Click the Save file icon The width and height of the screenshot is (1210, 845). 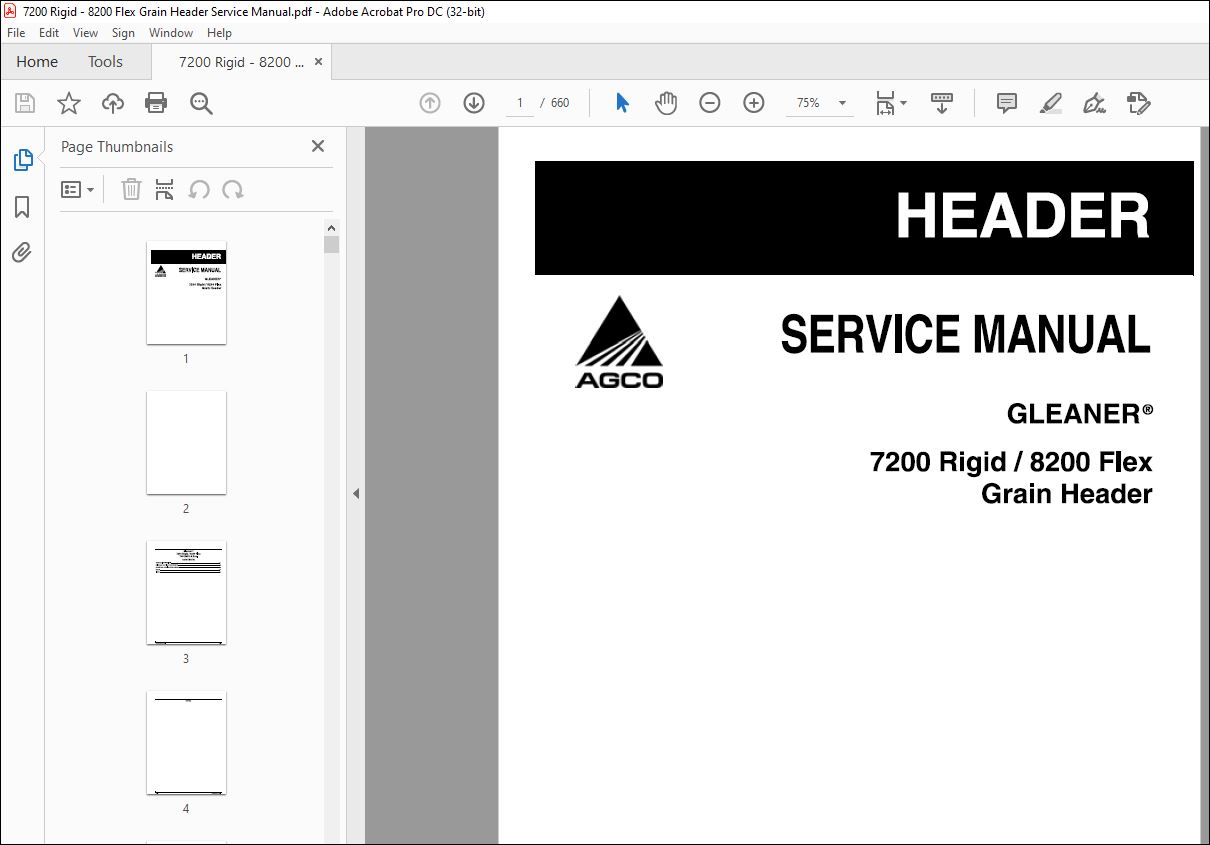click(25, 103)
